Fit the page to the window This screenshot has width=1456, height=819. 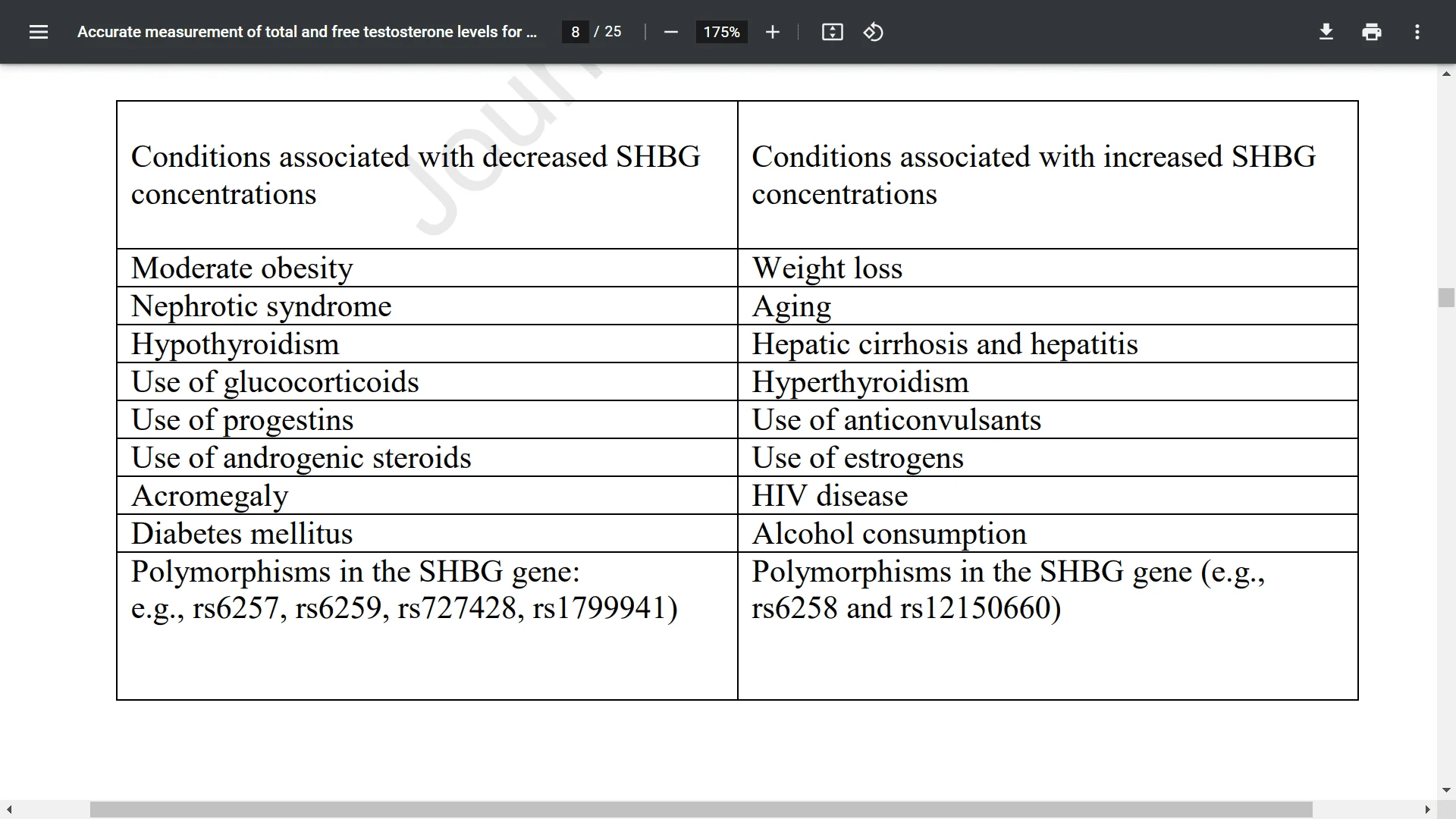click(831, 32)
